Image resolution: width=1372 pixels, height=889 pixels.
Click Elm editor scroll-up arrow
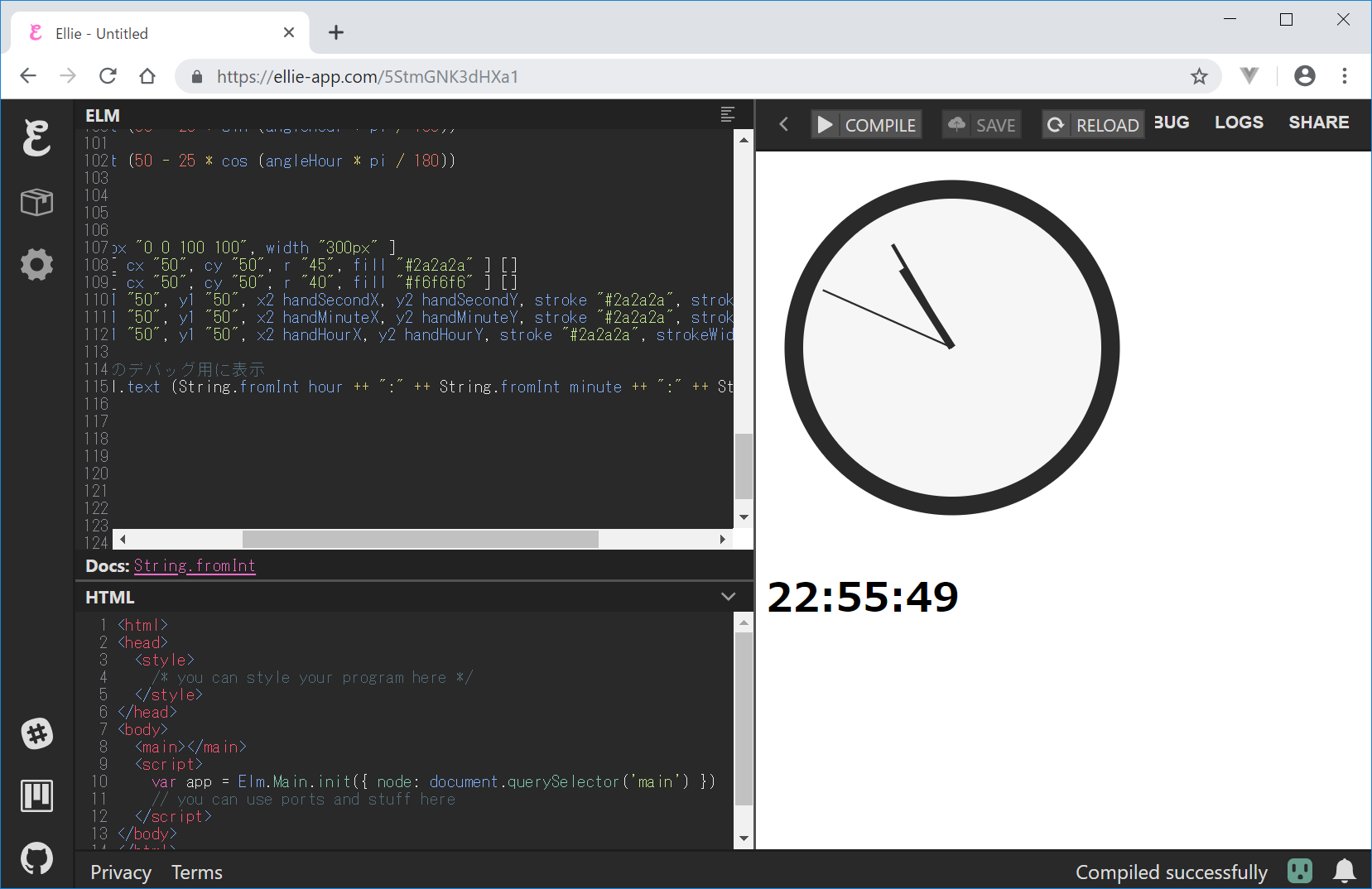(x=744, y=140)
